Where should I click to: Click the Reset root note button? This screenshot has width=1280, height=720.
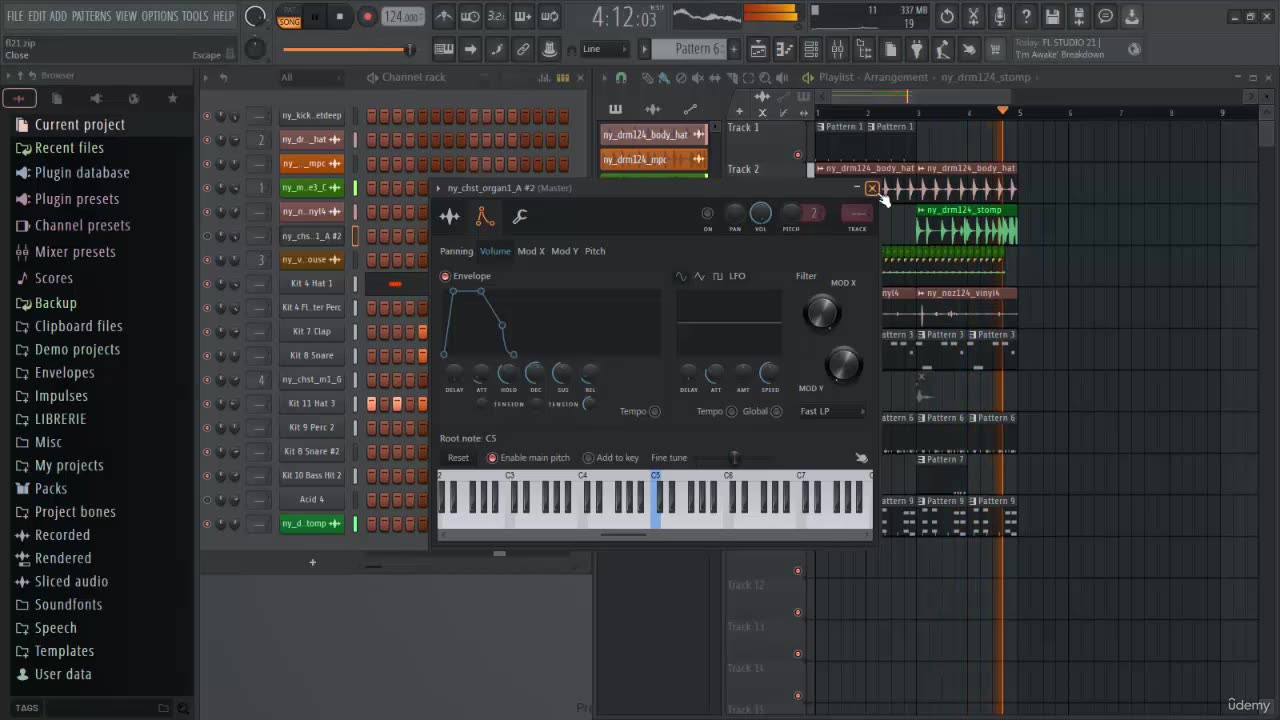(458, 458)
